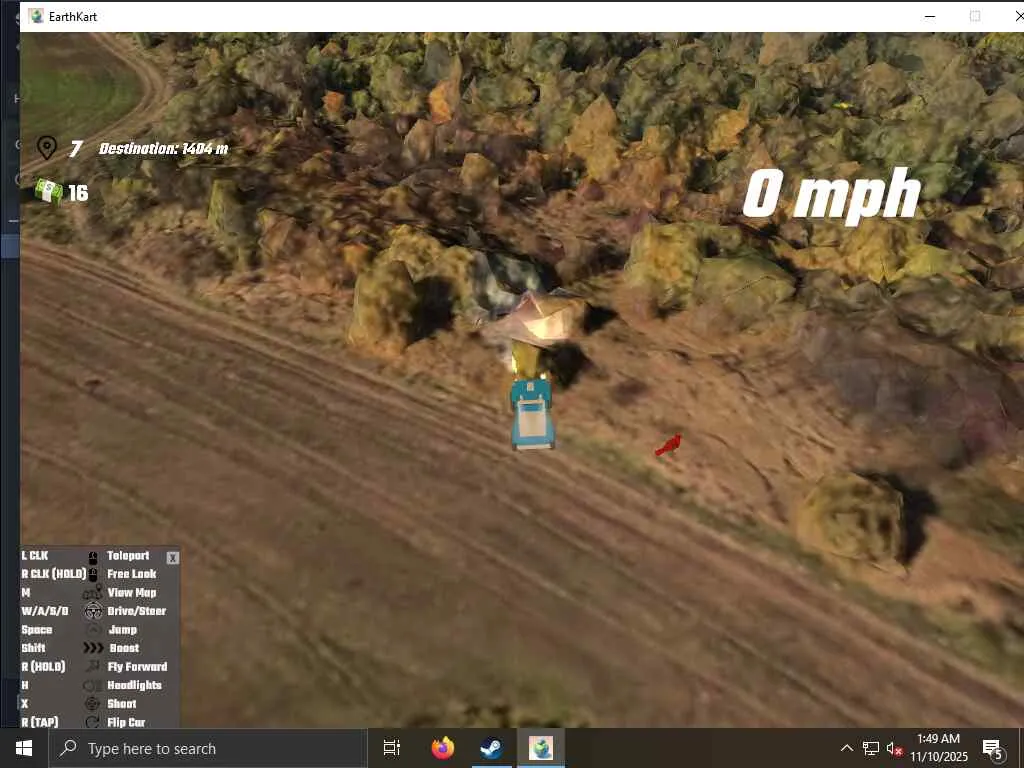Close the controls help panel with X

pyautogui.click(x=172, y=558)
